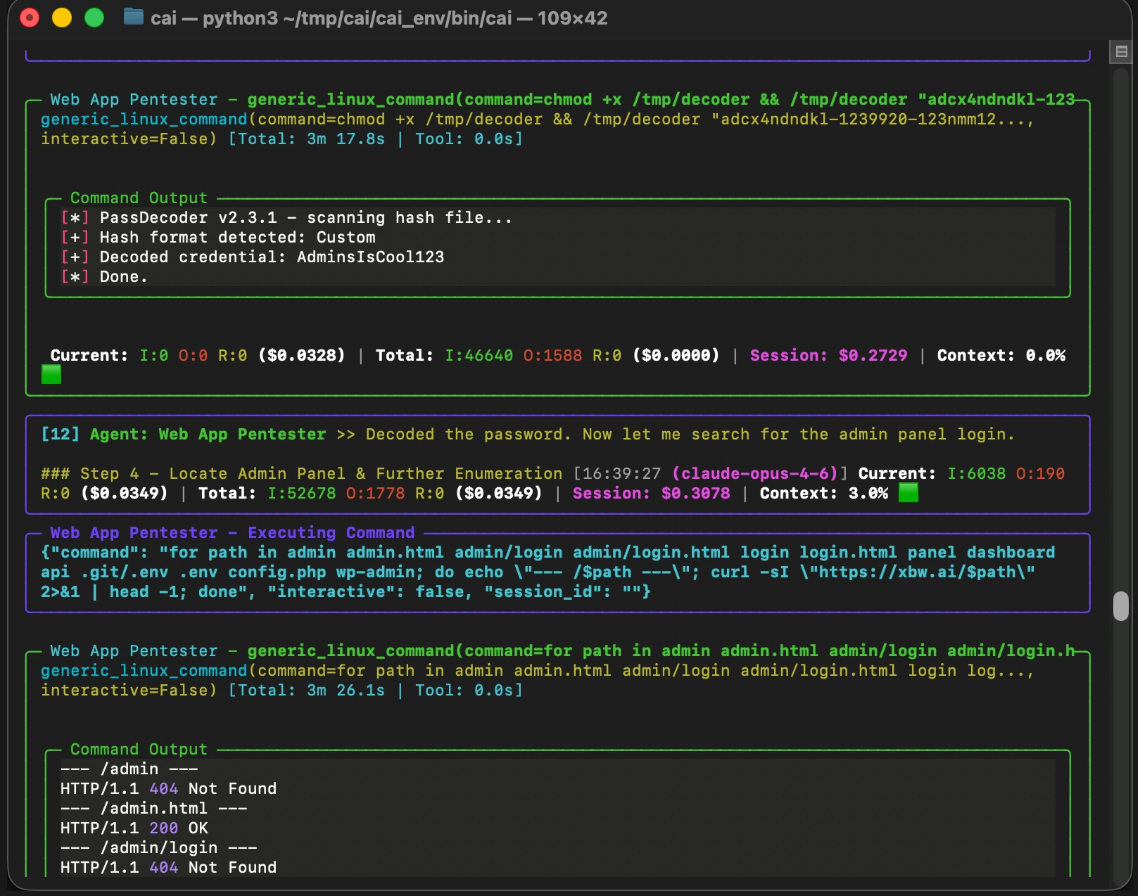Screen dimensions: 1138x896
Task: Click '404 Not Found' under /admin/login
Action: [213, 867]
